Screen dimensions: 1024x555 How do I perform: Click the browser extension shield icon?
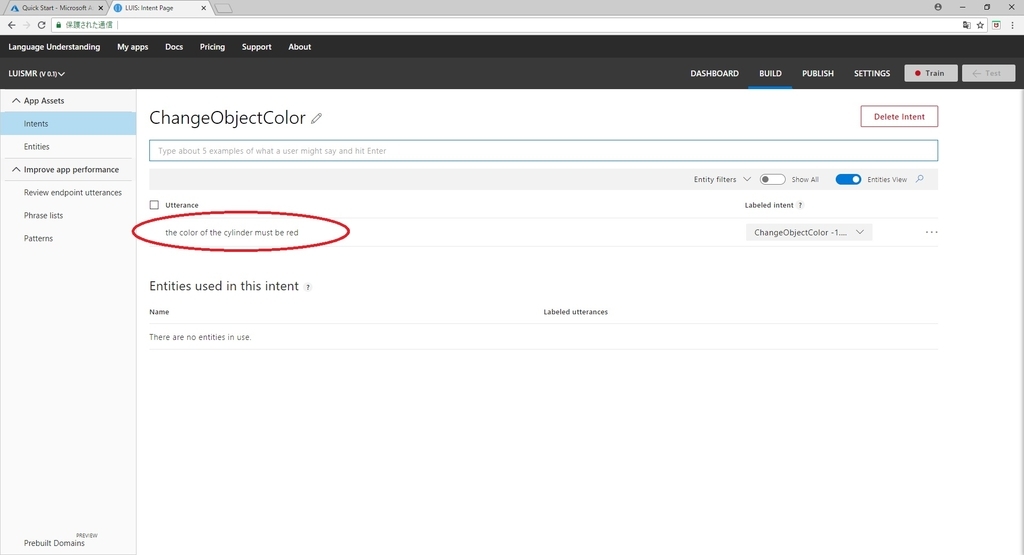(x=996, y=25)
